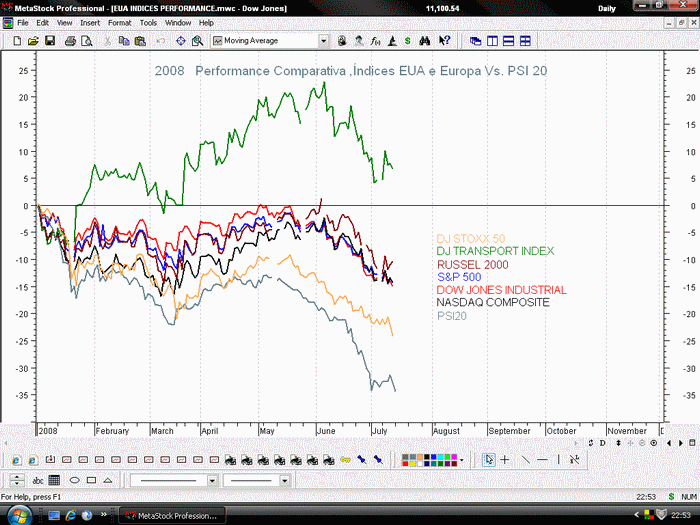Open the Indicator Builder fx icon
The height and width of the screenshot is (525, 700).
click(x=375, y=41)
